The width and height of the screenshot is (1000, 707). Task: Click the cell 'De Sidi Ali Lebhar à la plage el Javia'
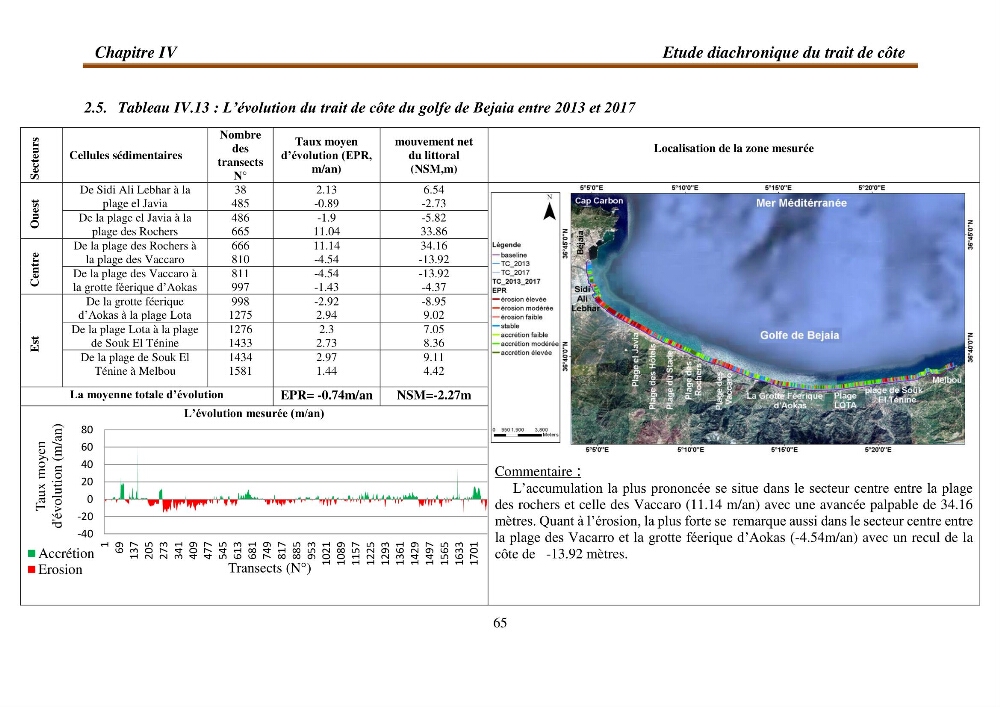[135, 196]
